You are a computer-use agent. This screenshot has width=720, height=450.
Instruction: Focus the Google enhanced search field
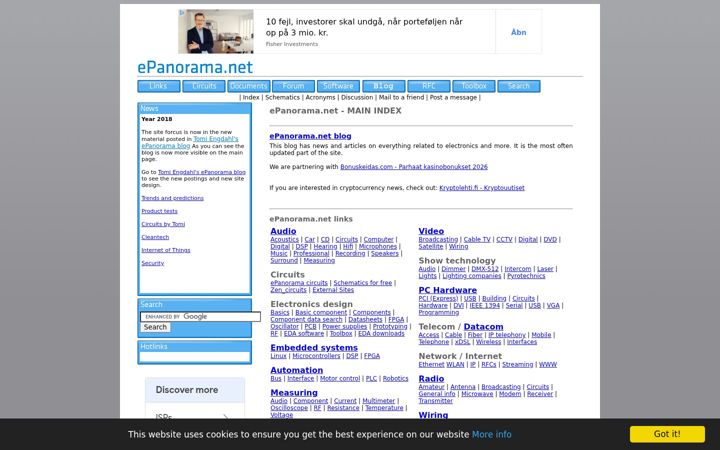[200, 316]
